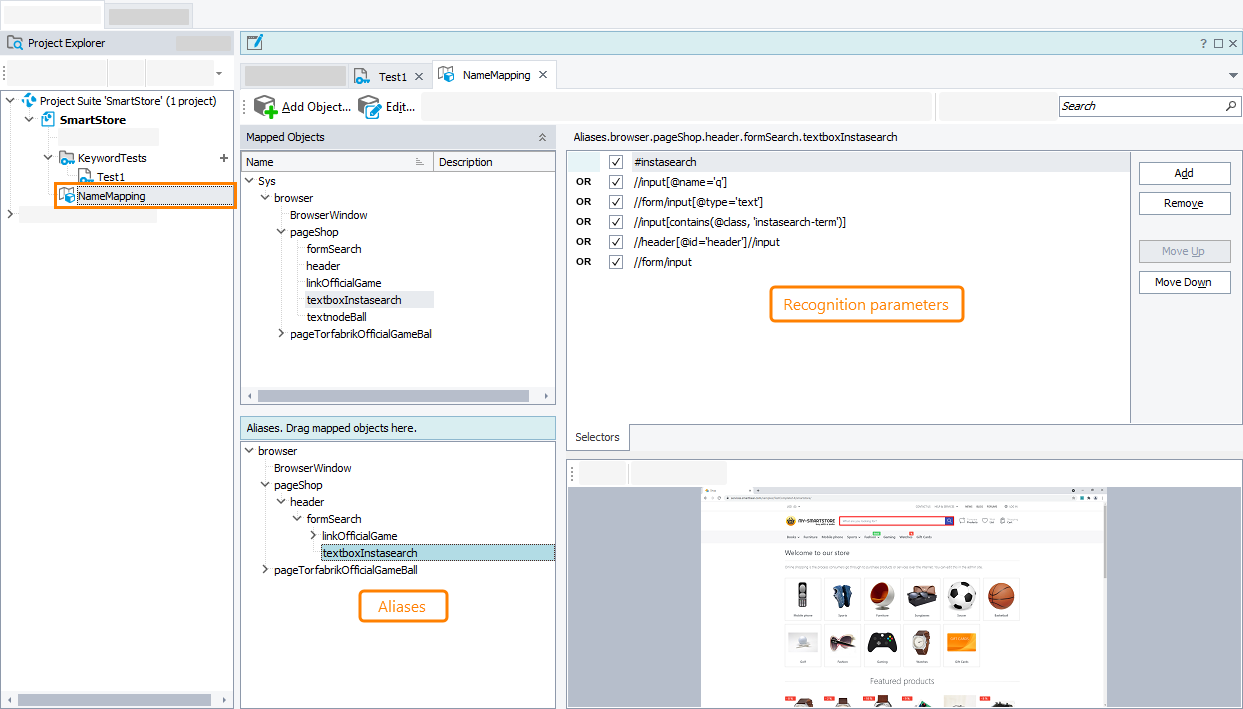
Task: Click the NameMapping icon in Project Explorer
Action: tap(67, 196)
